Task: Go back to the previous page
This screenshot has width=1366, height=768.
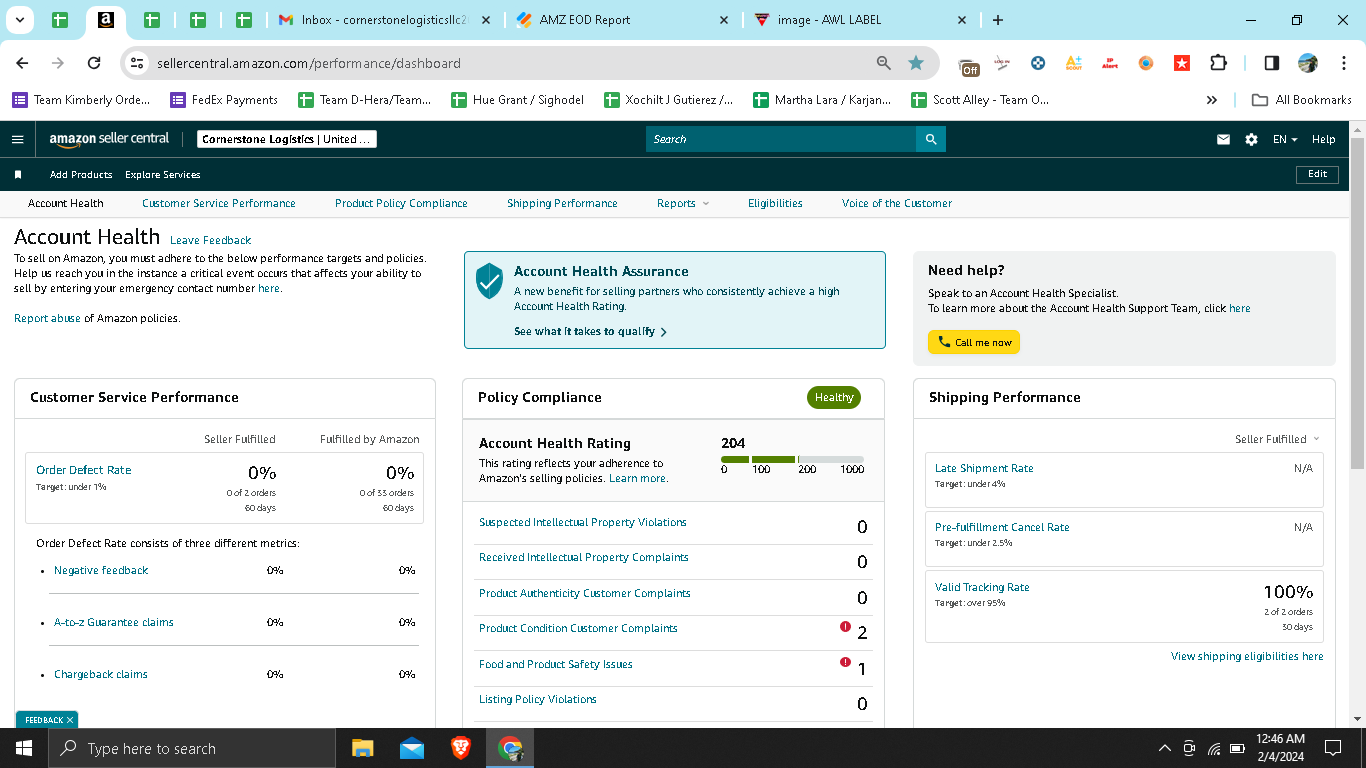Action: pyautogui.click(x=22, y=63)
